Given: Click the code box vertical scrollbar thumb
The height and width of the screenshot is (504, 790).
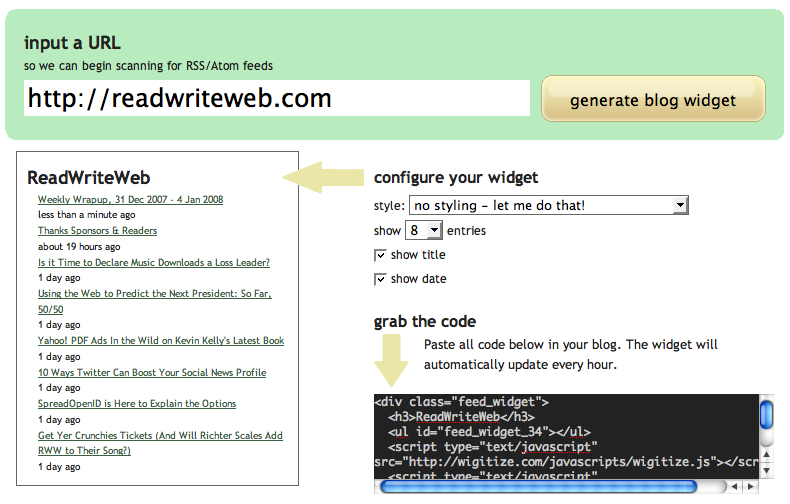Looking at the screenshot, I should click(x=766, y=414).
